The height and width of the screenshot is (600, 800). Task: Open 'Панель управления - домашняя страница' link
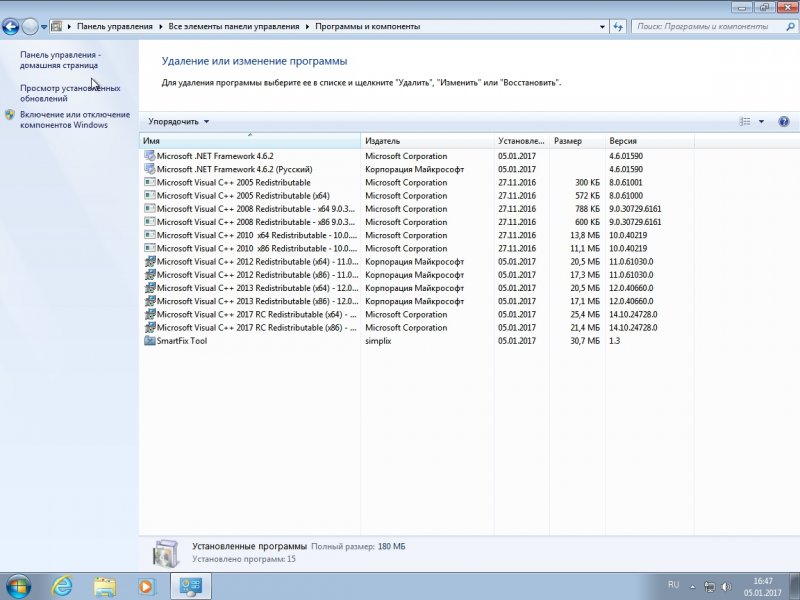click(61, 60)
